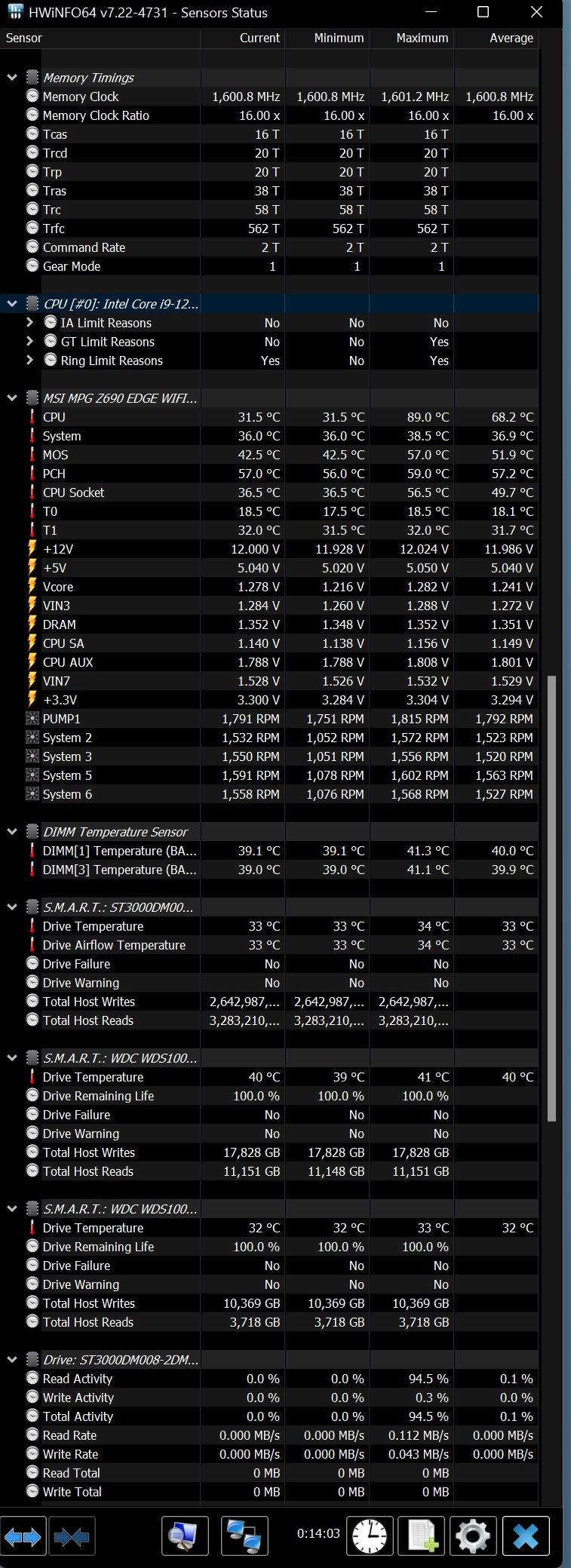
Task: Collapse the DIMM Temperature Sensor group
Action: pos(12,831)
